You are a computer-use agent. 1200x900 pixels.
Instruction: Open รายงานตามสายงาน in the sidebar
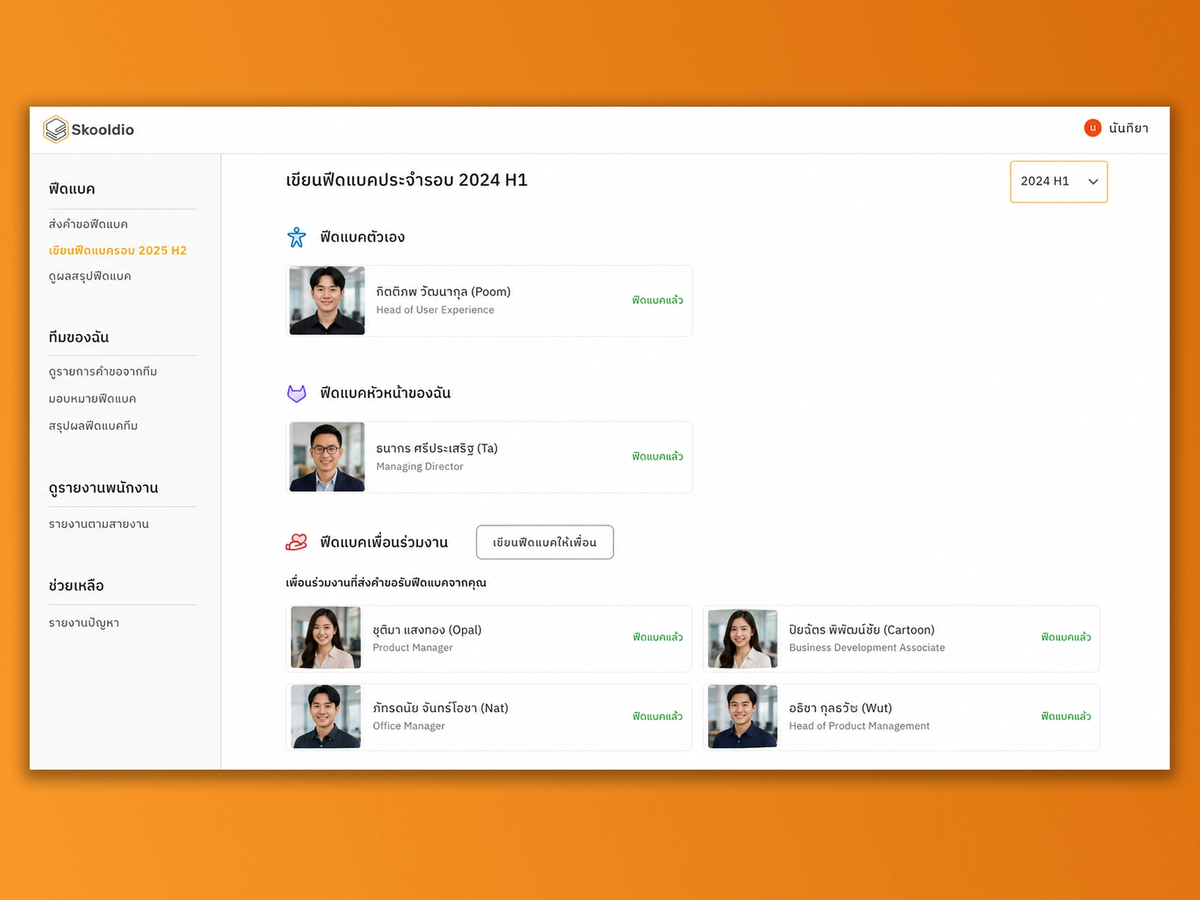pos(99,524)
